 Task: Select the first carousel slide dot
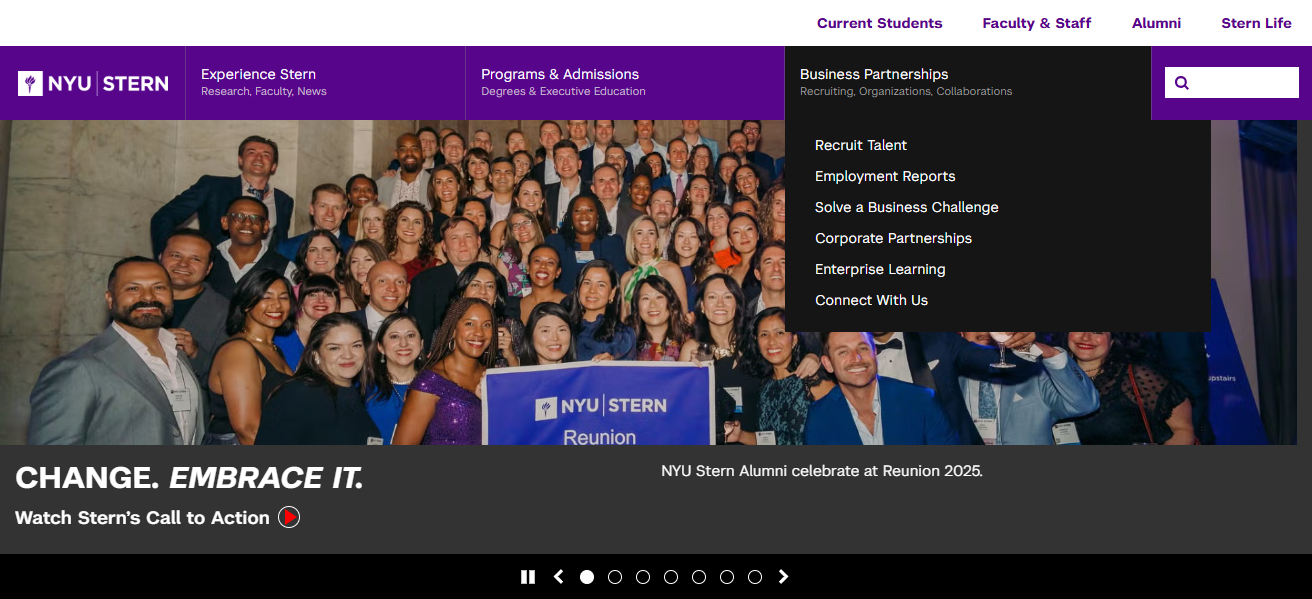coord(587,577)
